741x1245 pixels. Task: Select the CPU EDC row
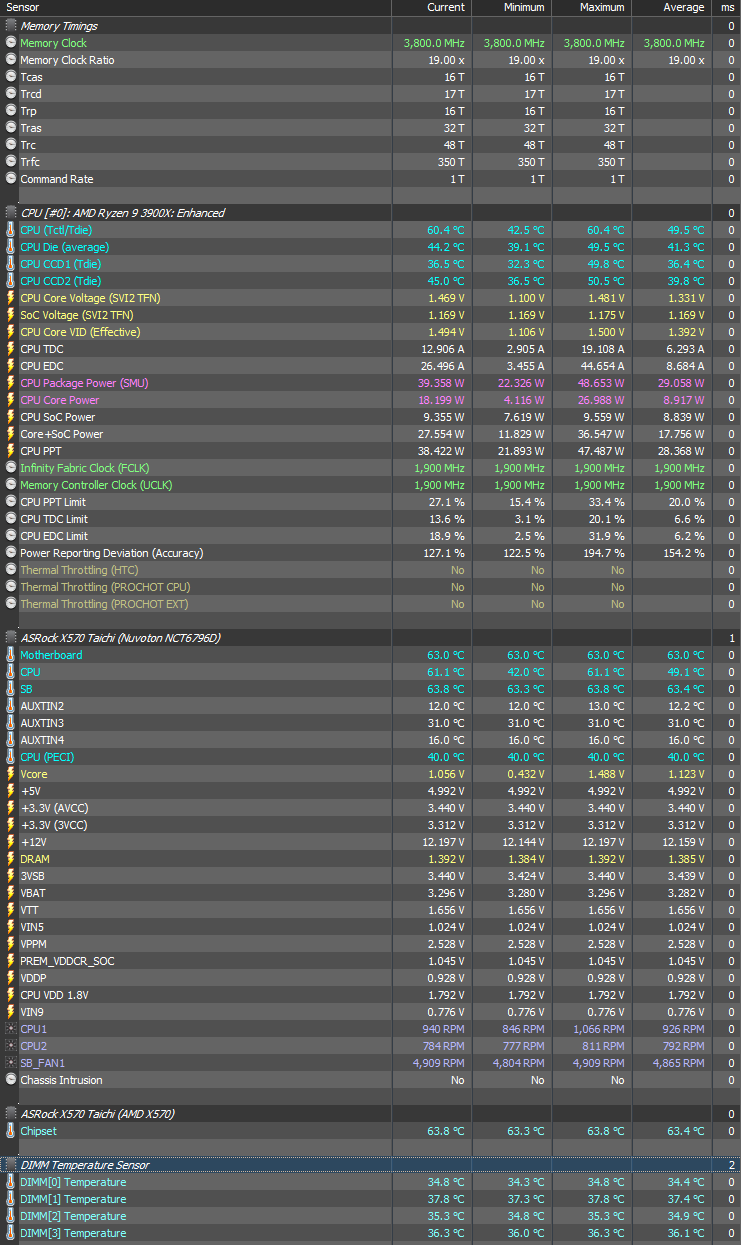(x=370, y=366)
